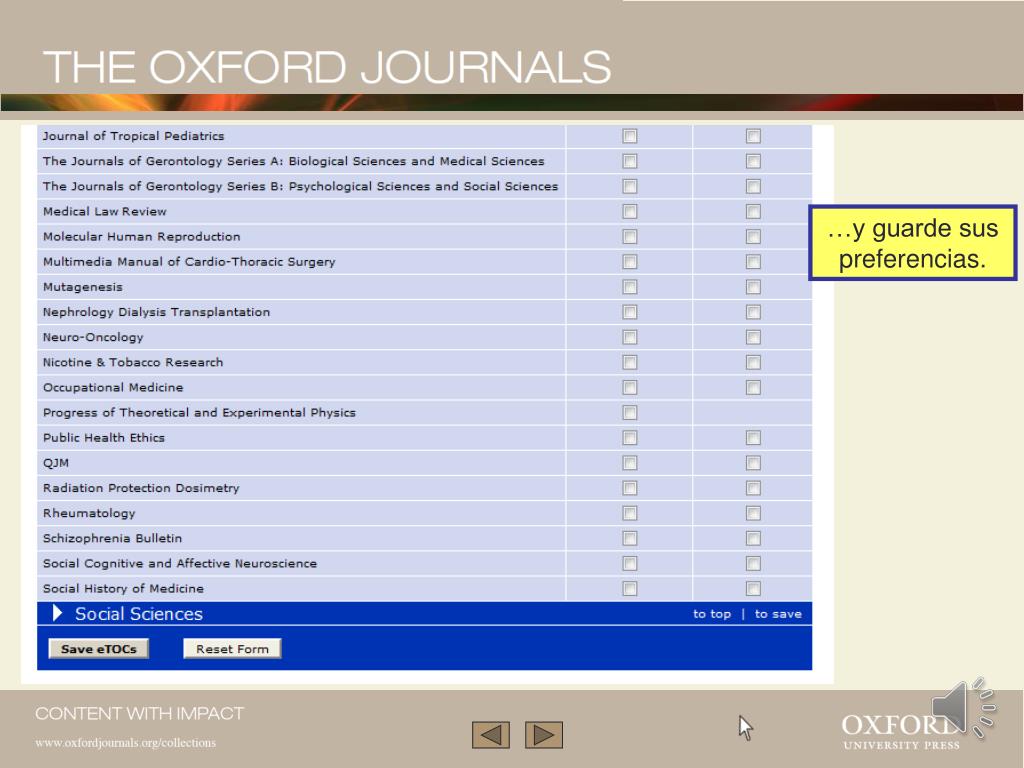The width and height of the screenshot is (1024, 768).
Task: Check second box for Journal of Tropical Pediatrics
Action: [753, 136]
